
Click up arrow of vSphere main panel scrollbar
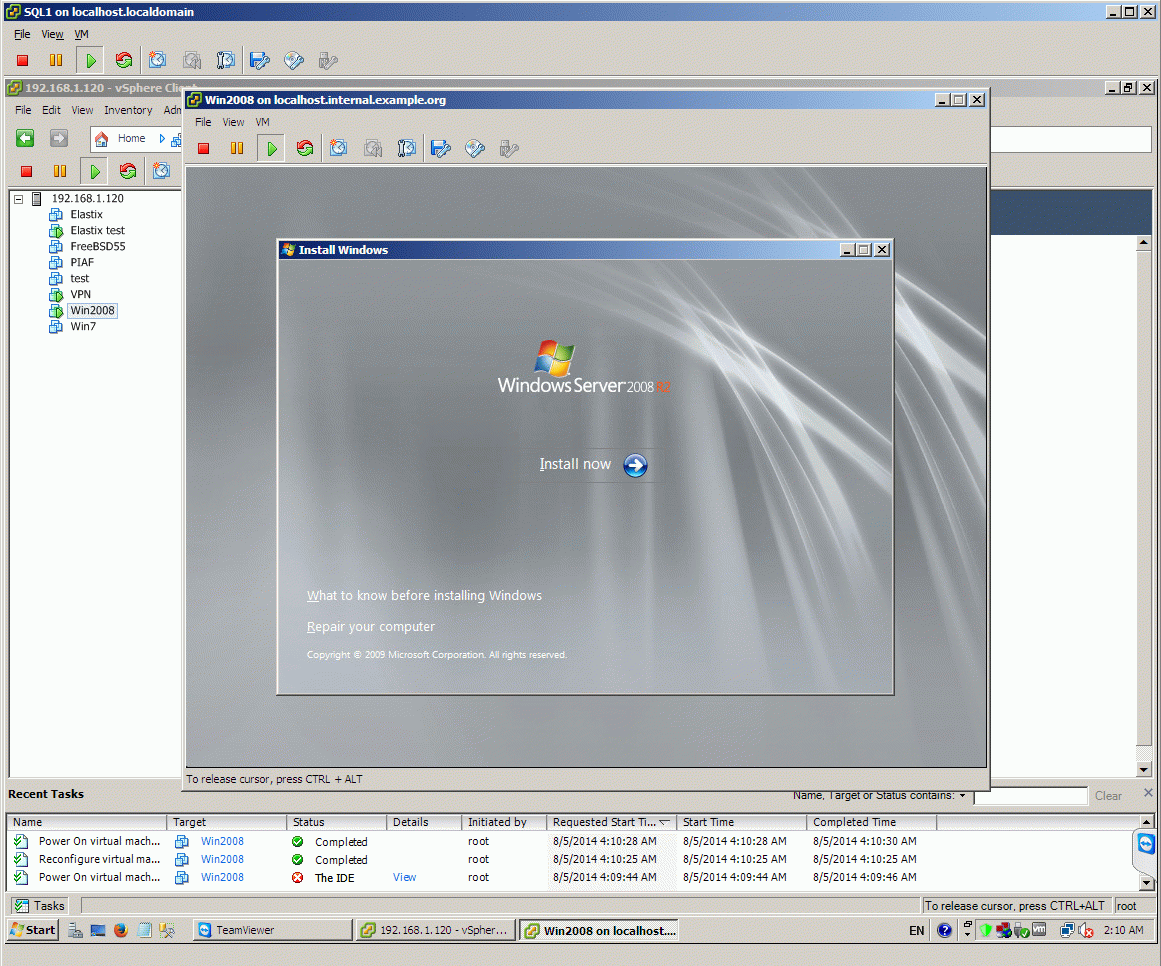coord(1144,243)
